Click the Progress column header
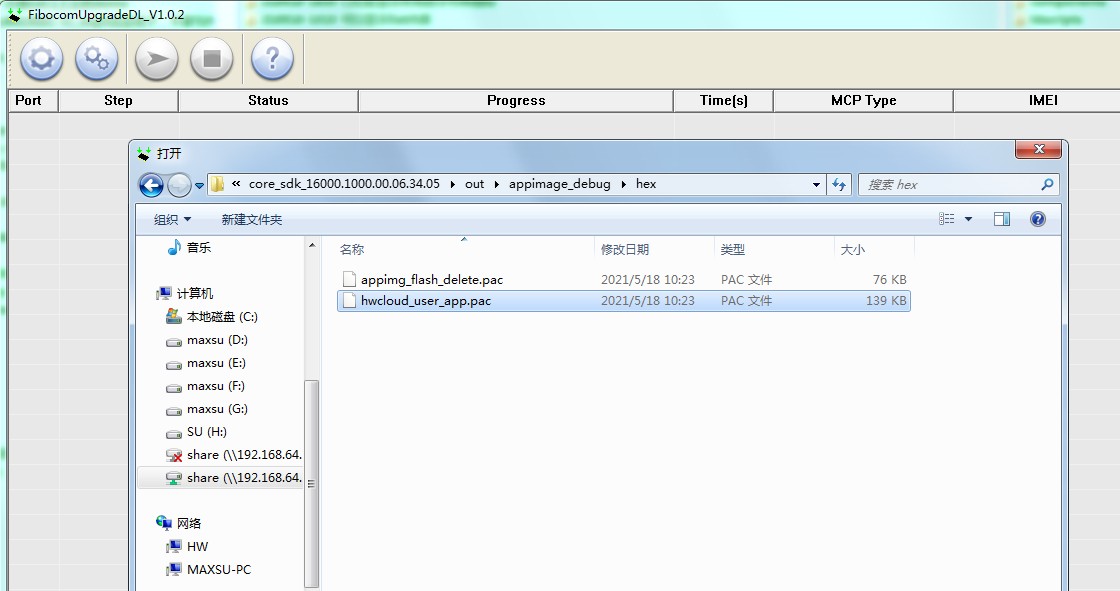1120x591 pixels. click(x=516, y=101)
